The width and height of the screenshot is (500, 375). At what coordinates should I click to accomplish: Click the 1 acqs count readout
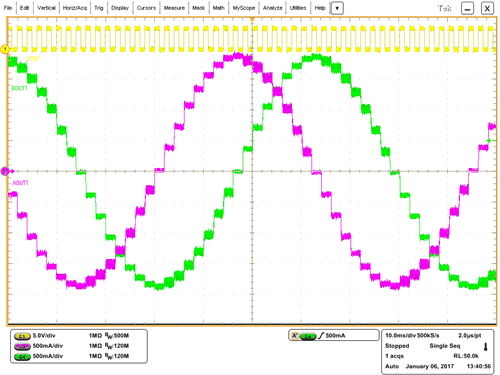pos(394,356)
